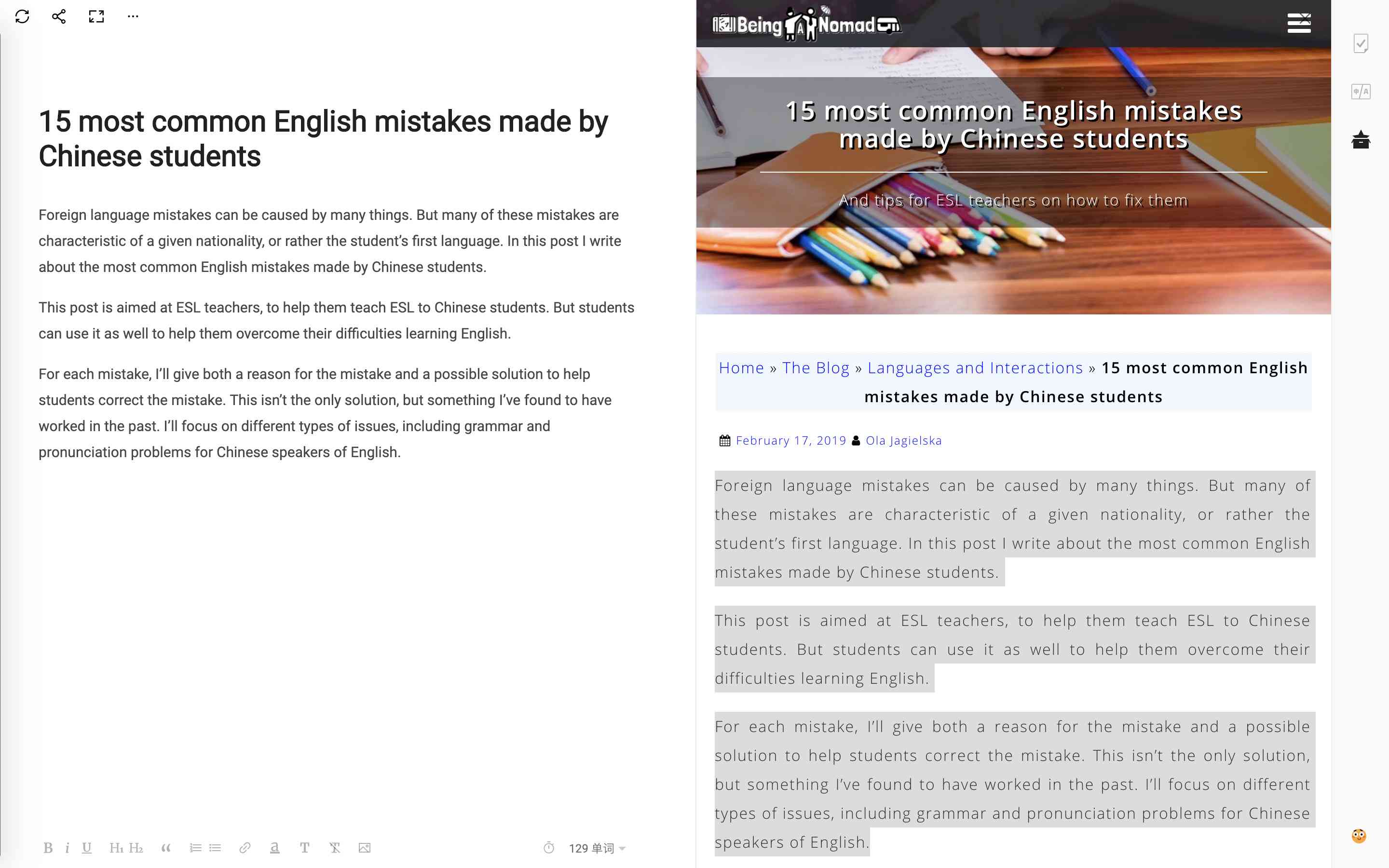Click the Heading formatting icon
Viewport: 1389px width, 868px height.
pos(116,848)
